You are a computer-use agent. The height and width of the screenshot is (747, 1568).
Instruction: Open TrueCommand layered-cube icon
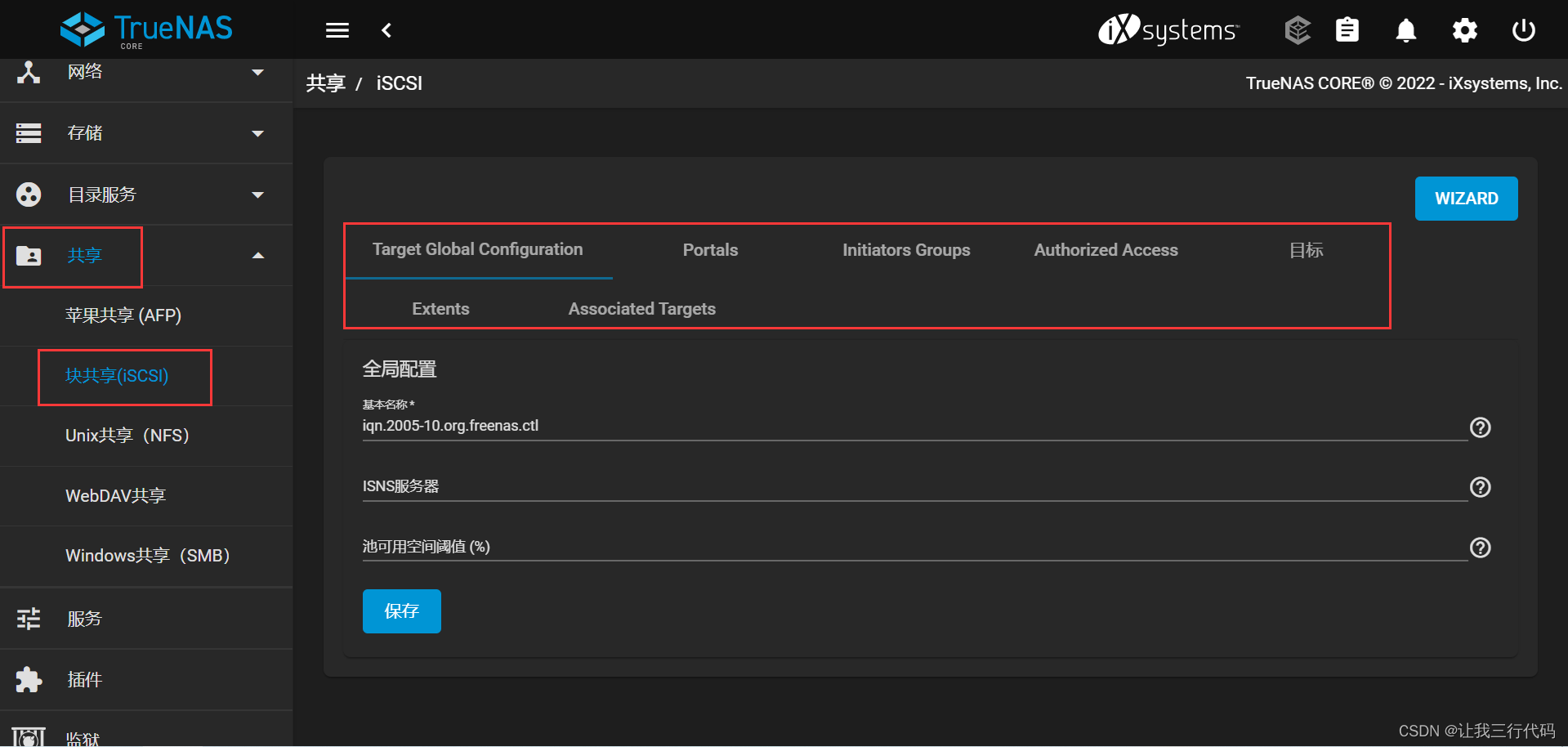tap(1298, 30)
